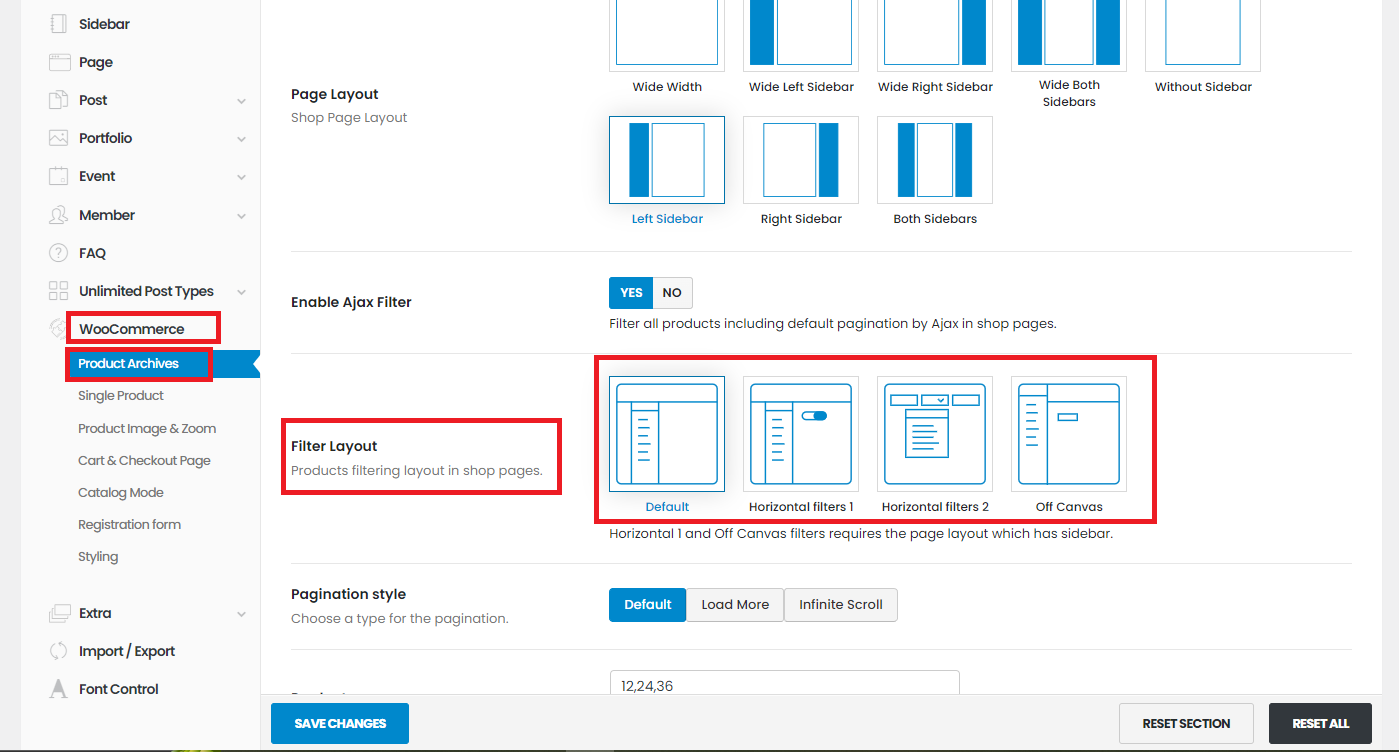The height and width of the screenshot is (752, 1399).
Task: Click the FAQ question mark icon
Action: (x=58, y=253)
